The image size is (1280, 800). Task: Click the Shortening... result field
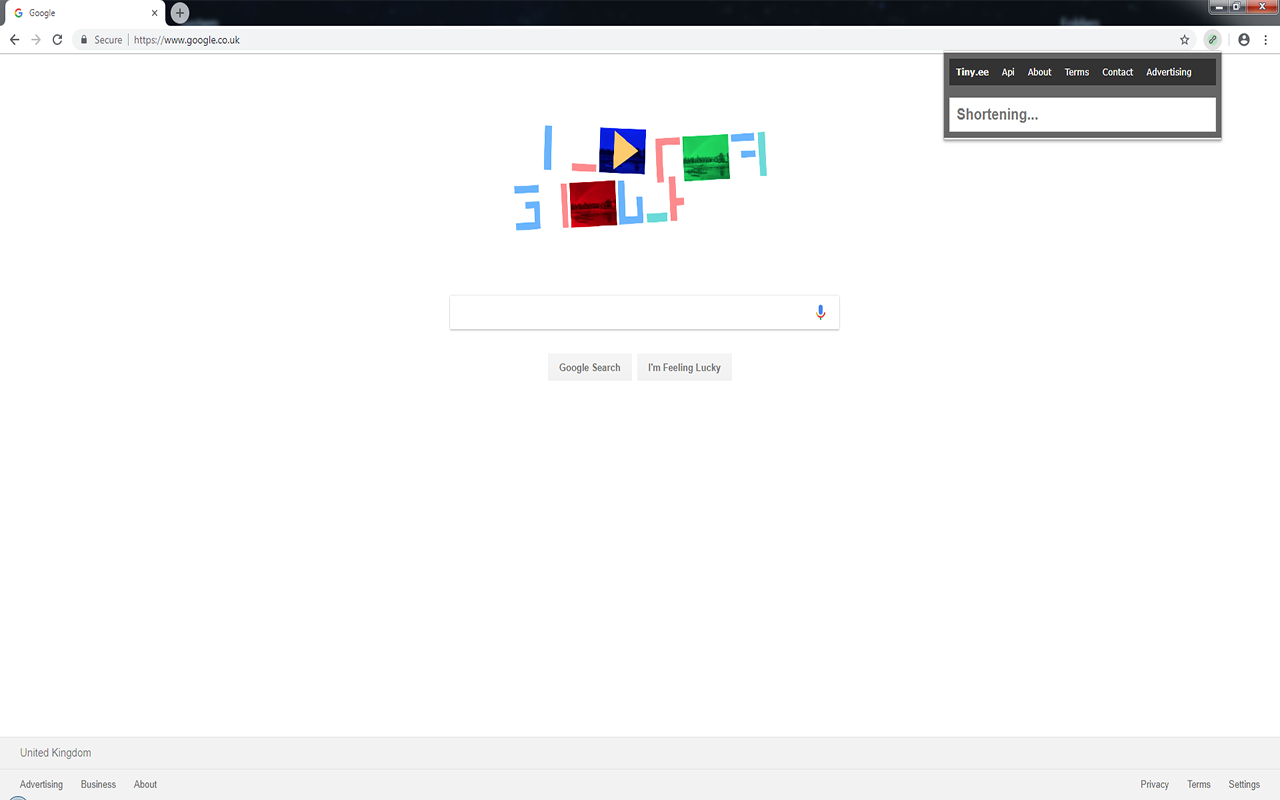pos(1082,114)
